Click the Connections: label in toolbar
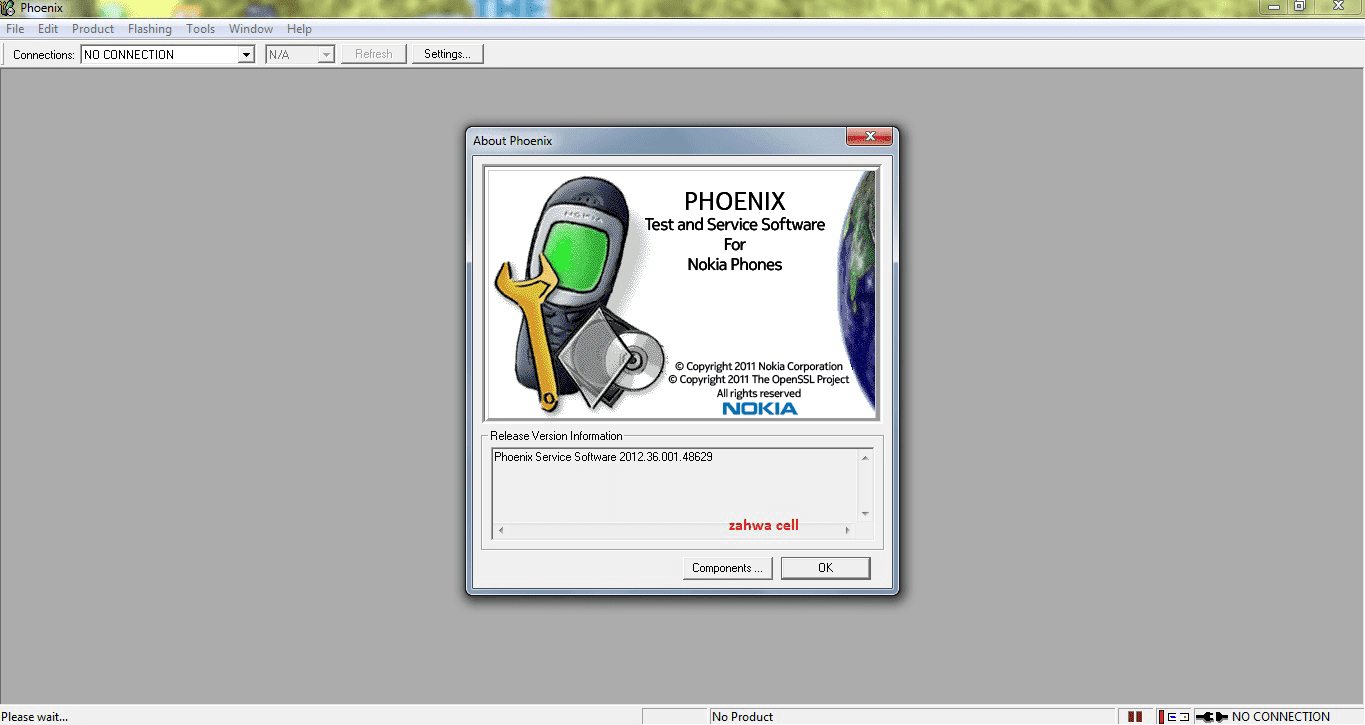Image resolution: width=1365 pixels, height=725 pixels. pos(44,55)
